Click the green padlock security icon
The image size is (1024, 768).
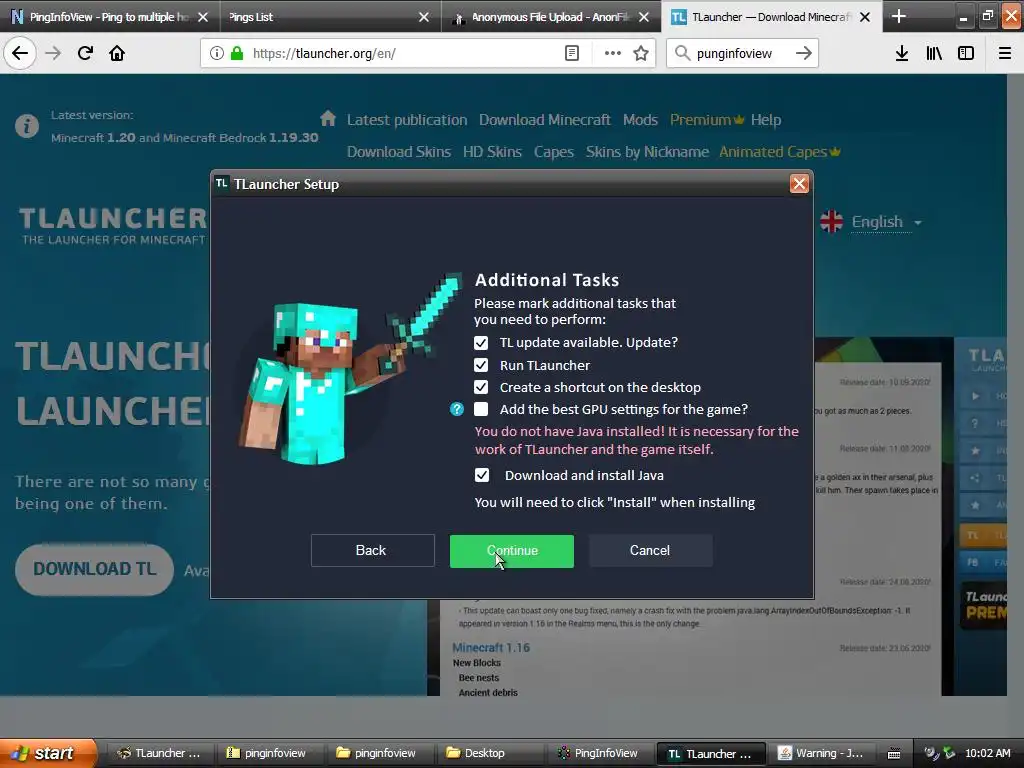coord(237,53)
